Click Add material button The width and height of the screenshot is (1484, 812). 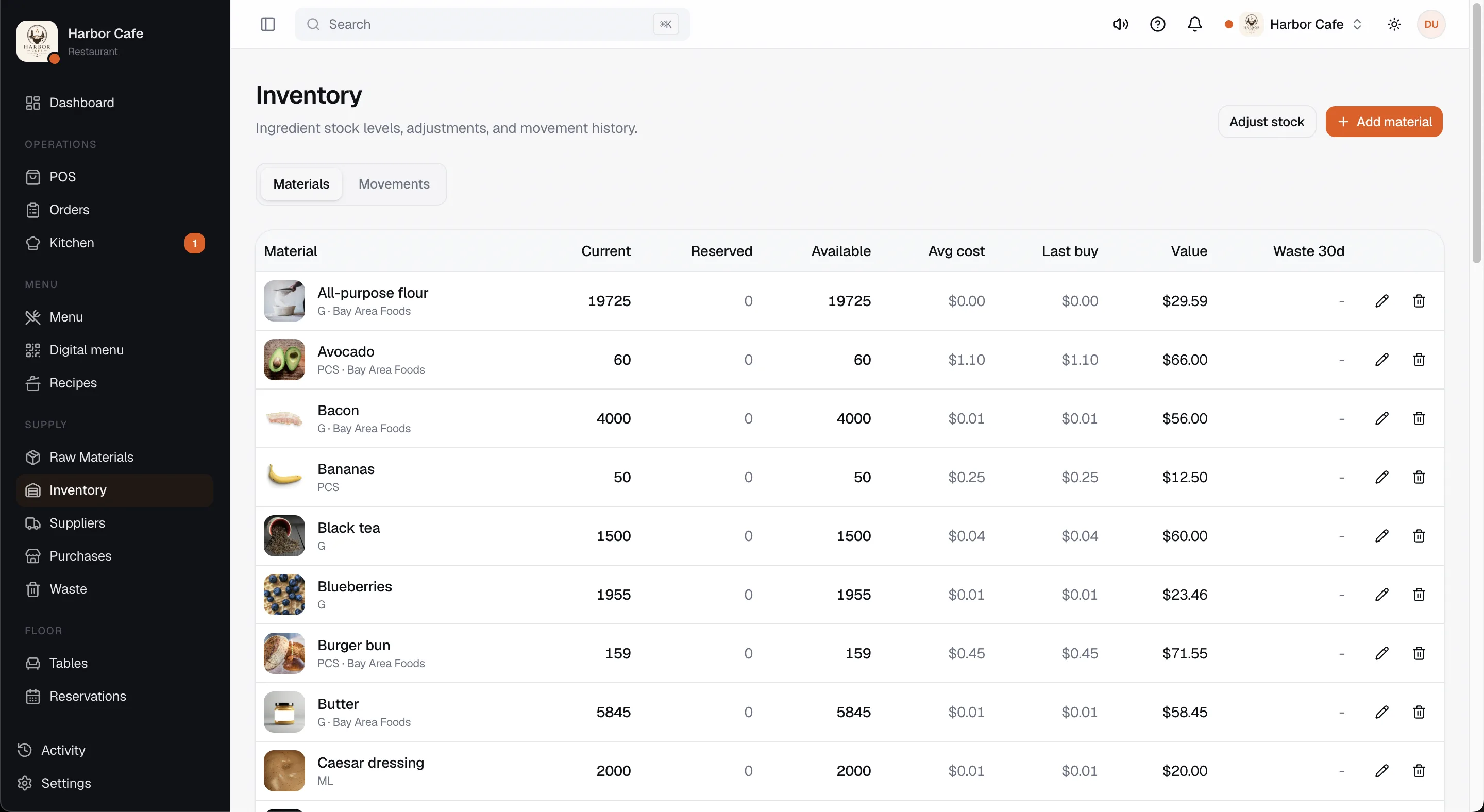(x=1384, y=122)
